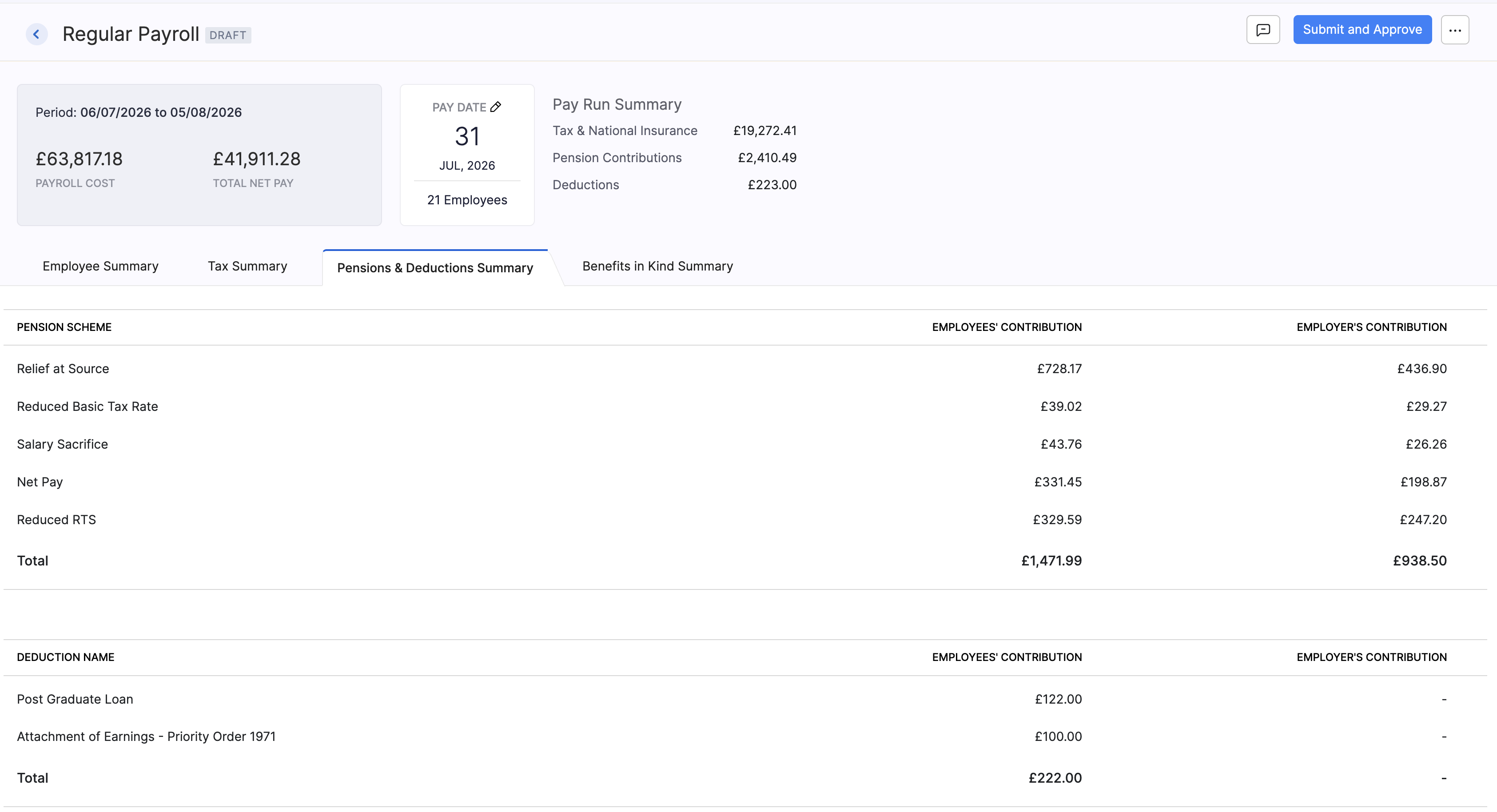Select the Regular Payroll title
The width and height of the screenshot is (1497, 812).
point(131,34)
